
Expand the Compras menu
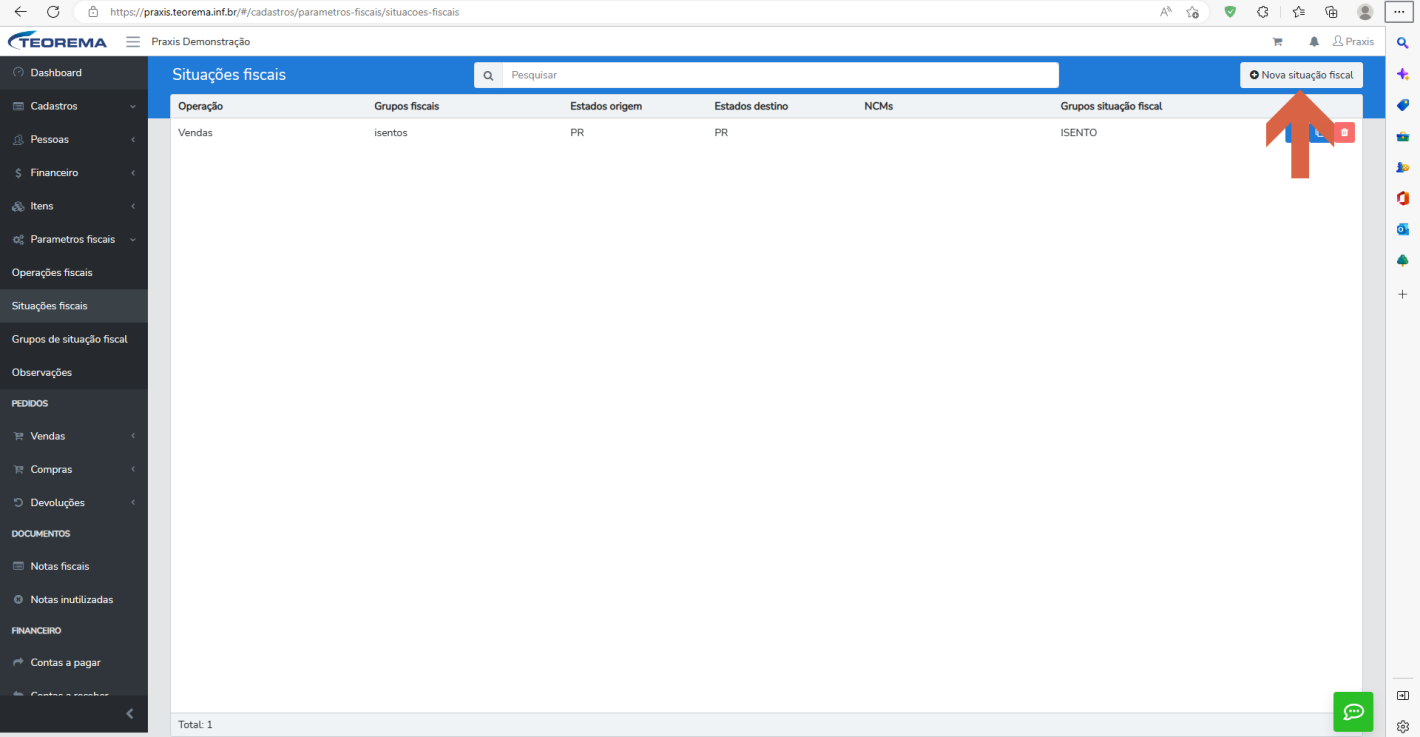(x=74, y=469)
